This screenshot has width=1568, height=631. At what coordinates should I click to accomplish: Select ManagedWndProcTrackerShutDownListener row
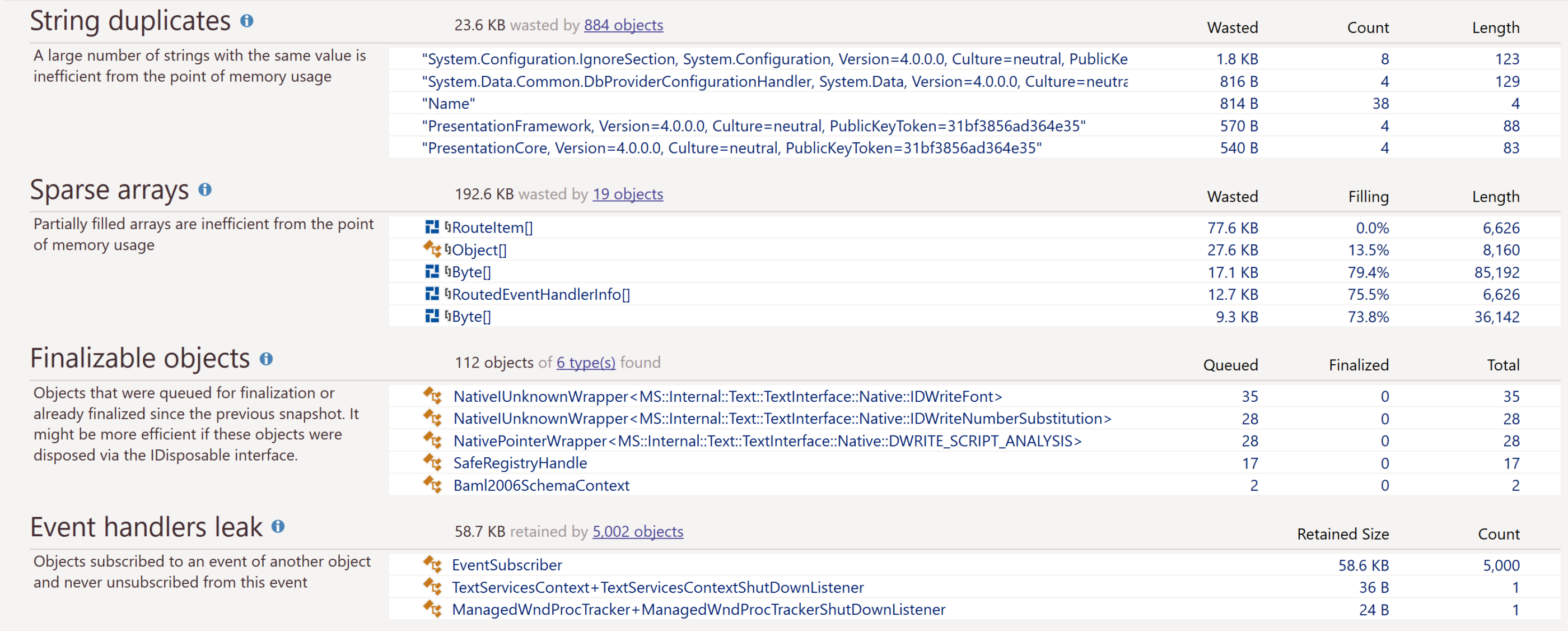[974, 609]
